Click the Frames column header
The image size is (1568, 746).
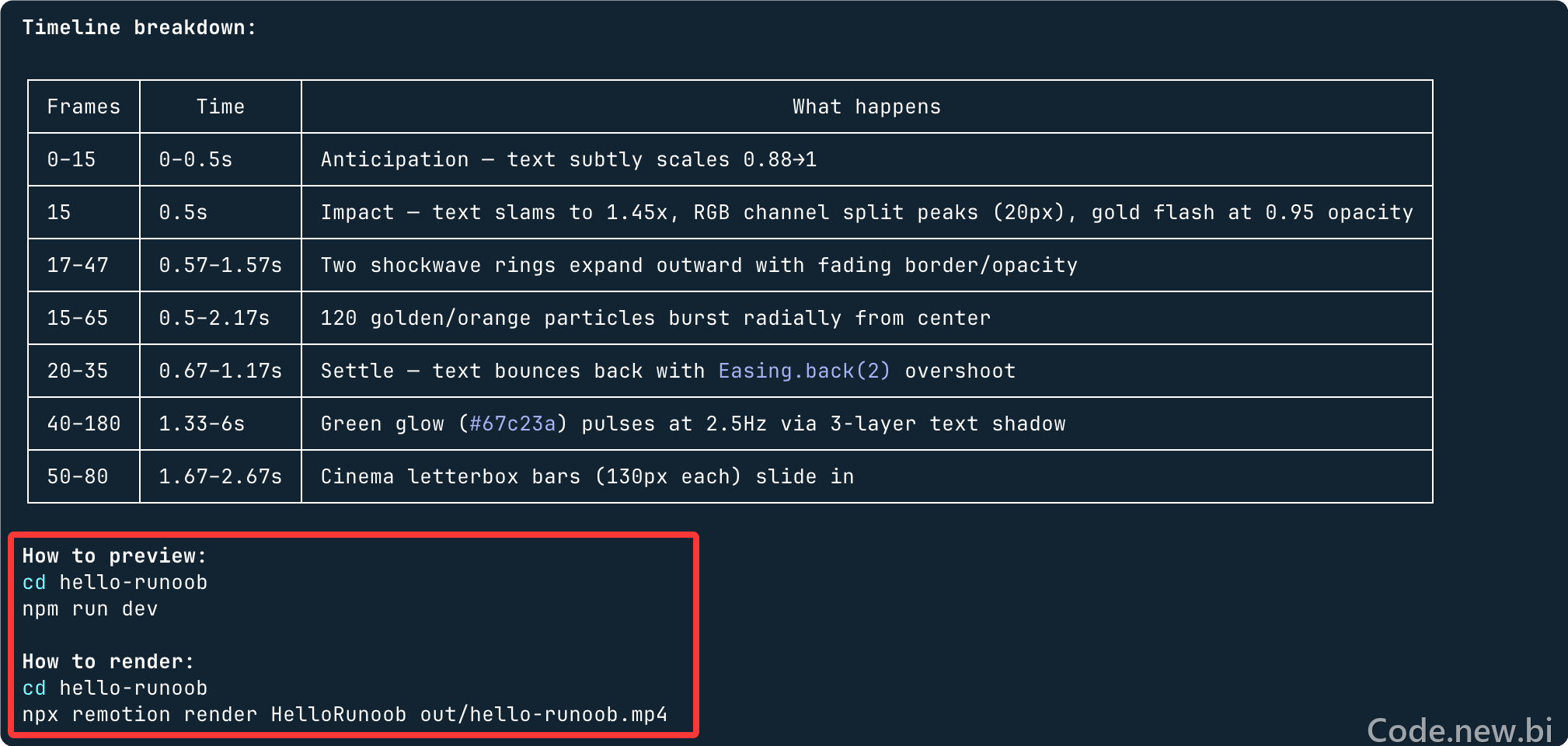click(84, 106)
